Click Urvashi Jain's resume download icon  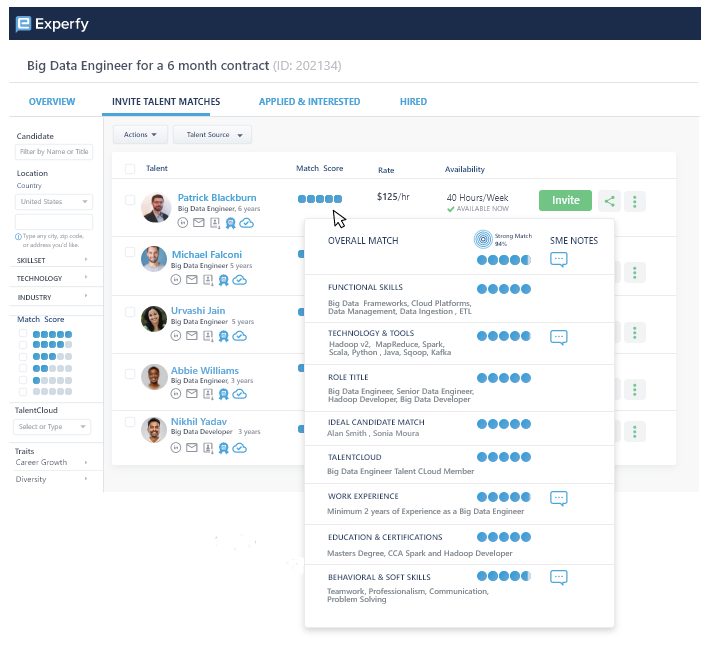208,336
